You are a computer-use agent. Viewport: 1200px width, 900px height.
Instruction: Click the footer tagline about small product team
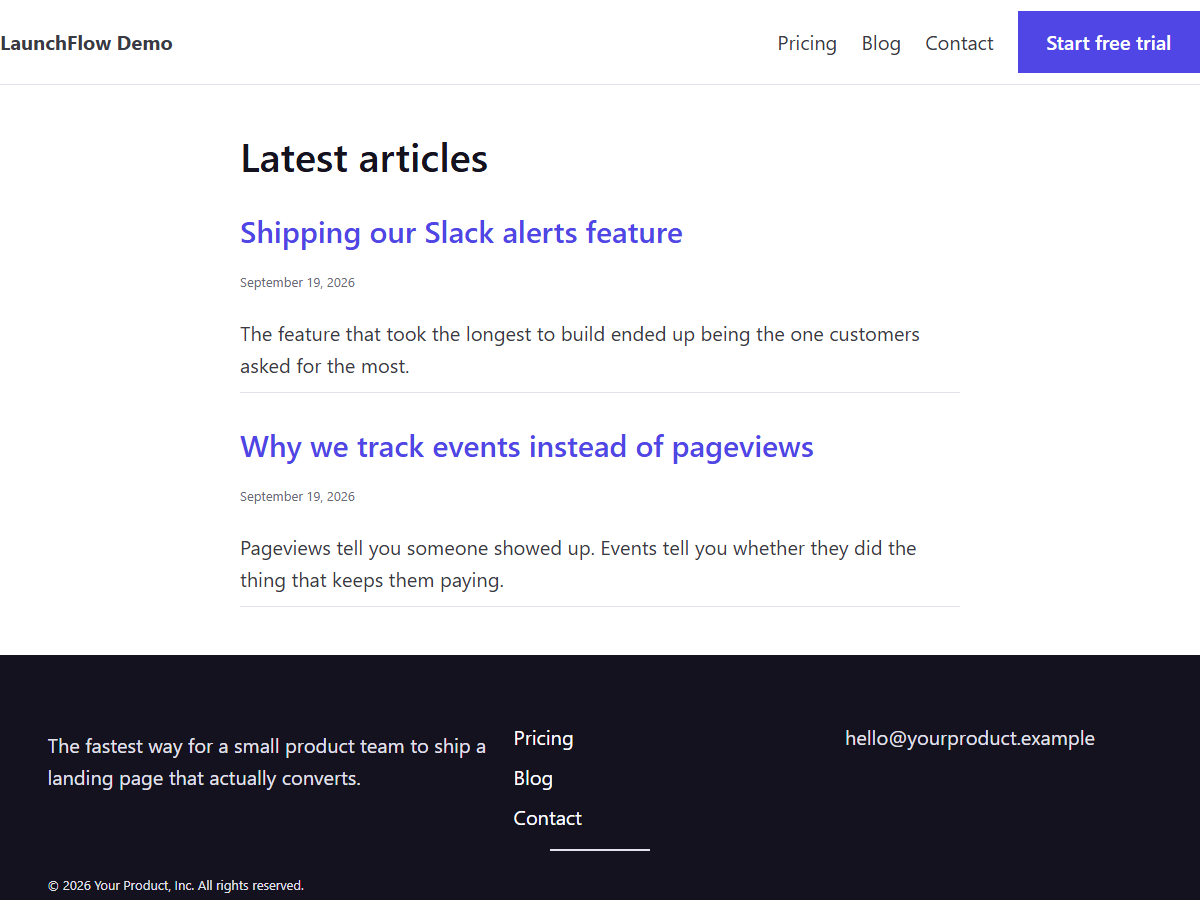point(267,762)
